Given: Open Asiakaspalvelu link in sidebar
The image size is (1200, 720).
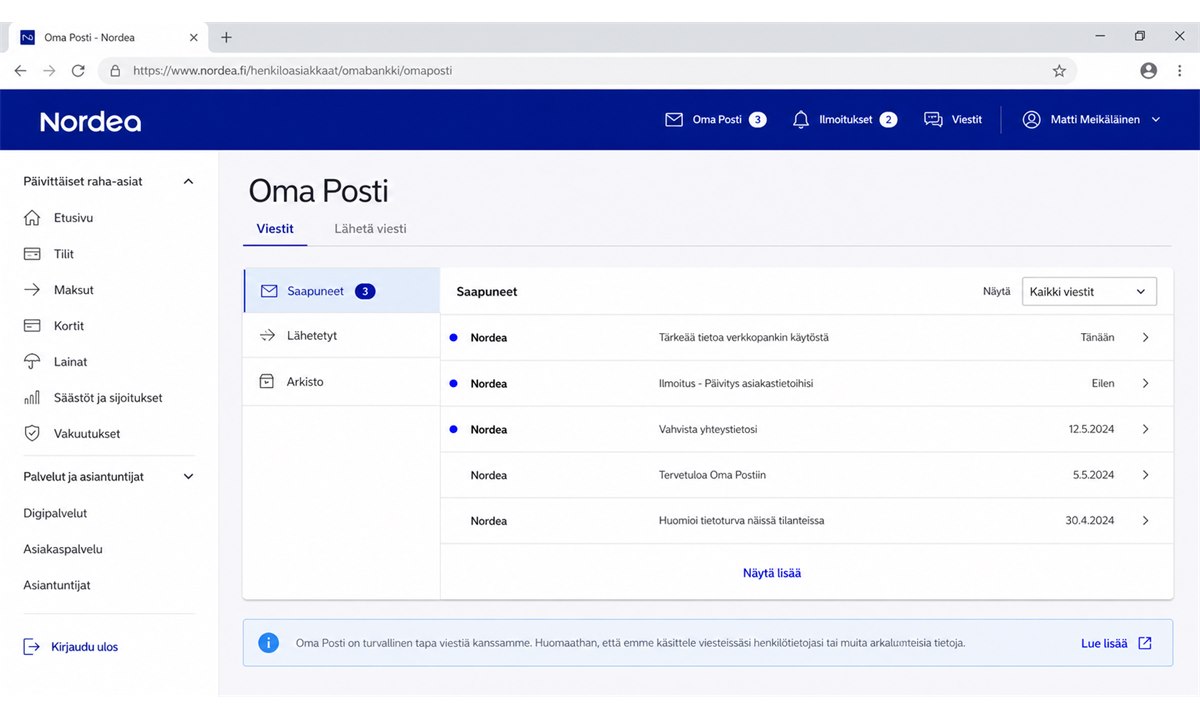Looking at the screenshot, I should point(63,549).
